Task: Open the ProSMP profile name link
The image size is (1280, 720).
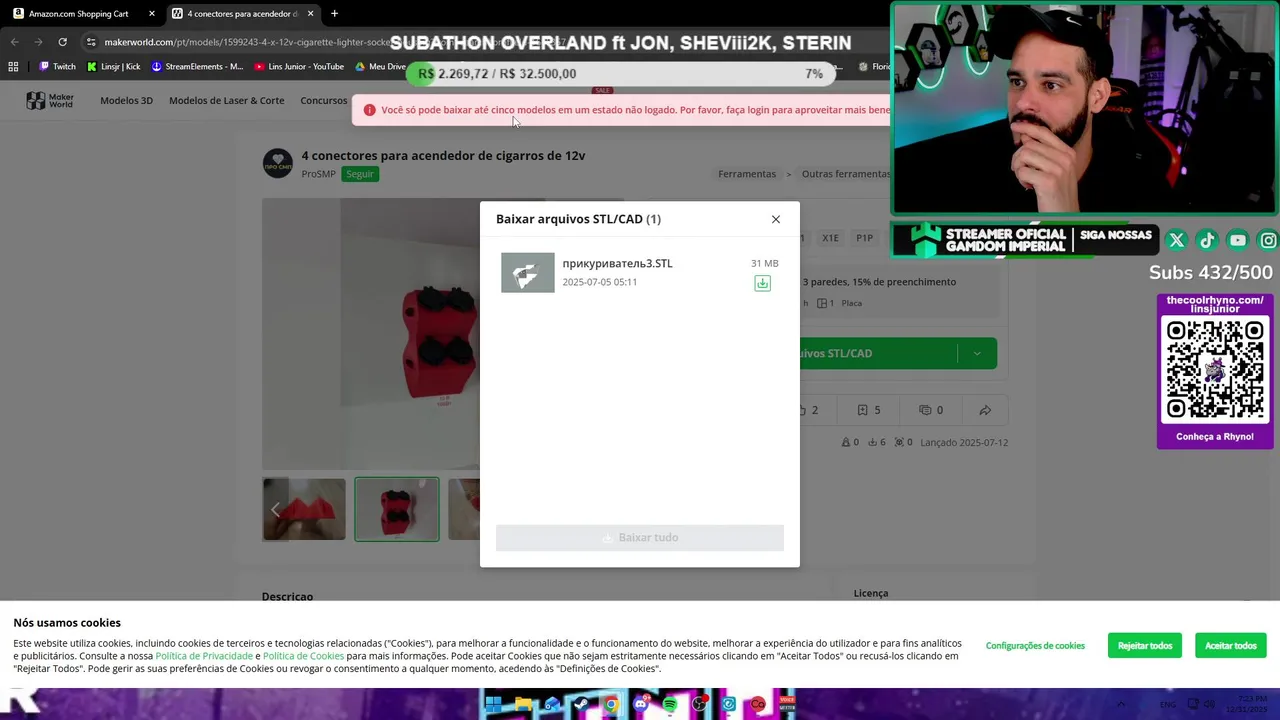Action: [319, 174]
